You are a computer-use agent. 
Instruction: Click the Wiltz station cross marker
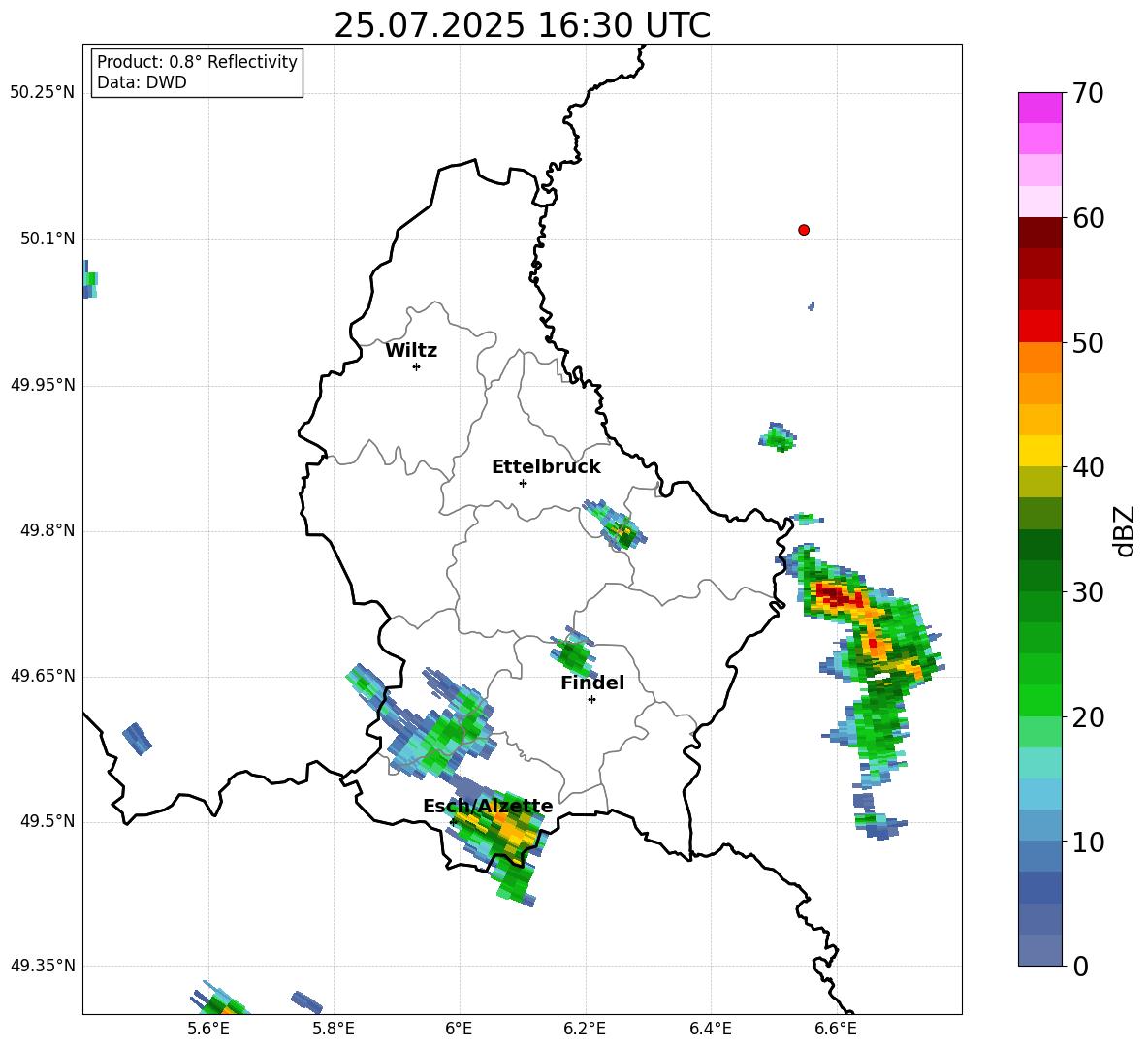pyautogui.click(x=416, y=366)
